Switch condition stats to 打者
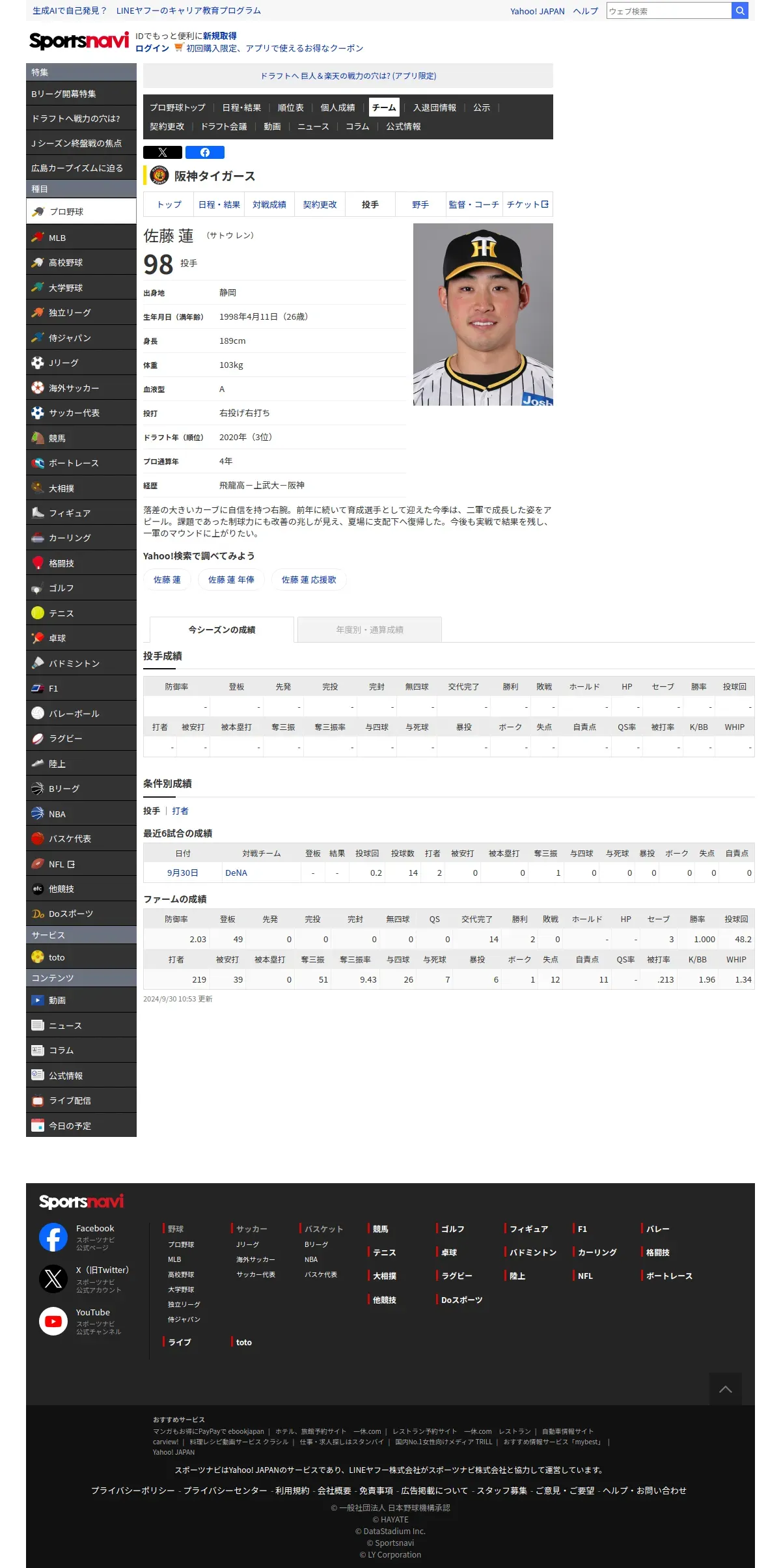781x1568 pixels. pyautogui.click(x=180, y=811)
